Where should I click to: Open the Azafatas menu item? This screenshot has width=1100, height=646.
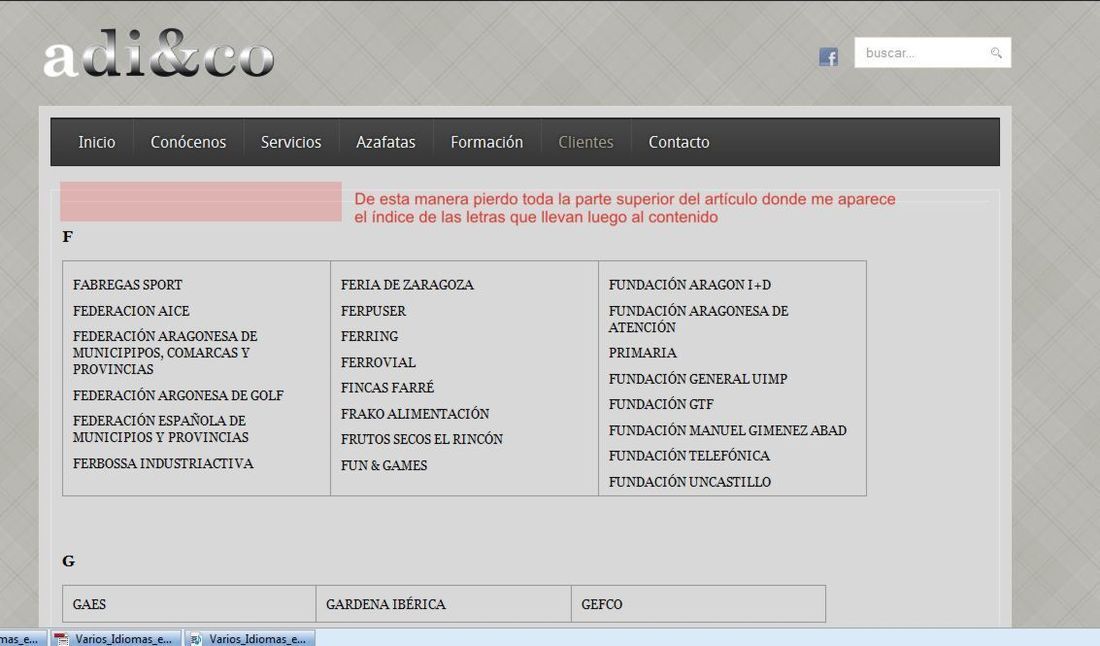(x=385, y=142)
